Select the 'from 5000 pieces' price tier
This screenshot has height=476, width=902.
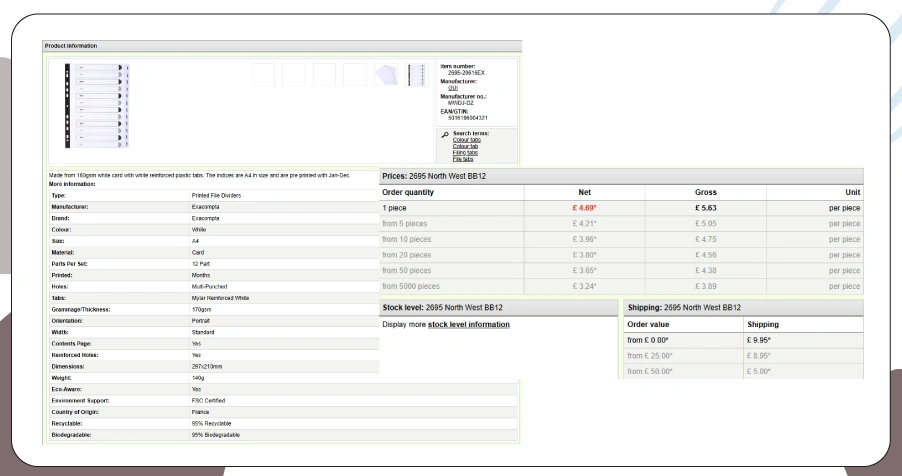(x=621, y=286)
